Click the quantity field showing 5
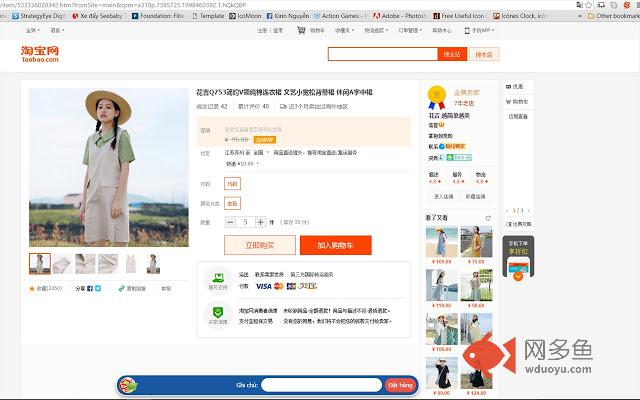This screenshot has width=640, height=400. click(245, 222)
